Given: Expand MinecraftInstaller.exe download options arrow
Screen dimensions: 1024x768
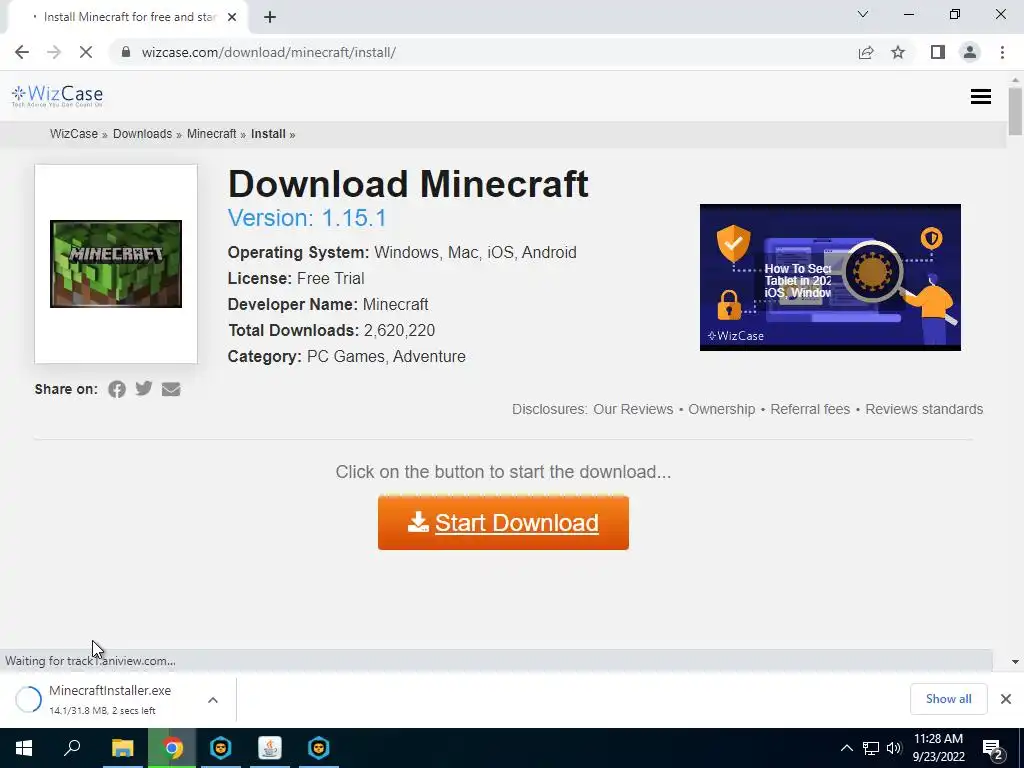Looking at the screenshot, I should (213, 700).
